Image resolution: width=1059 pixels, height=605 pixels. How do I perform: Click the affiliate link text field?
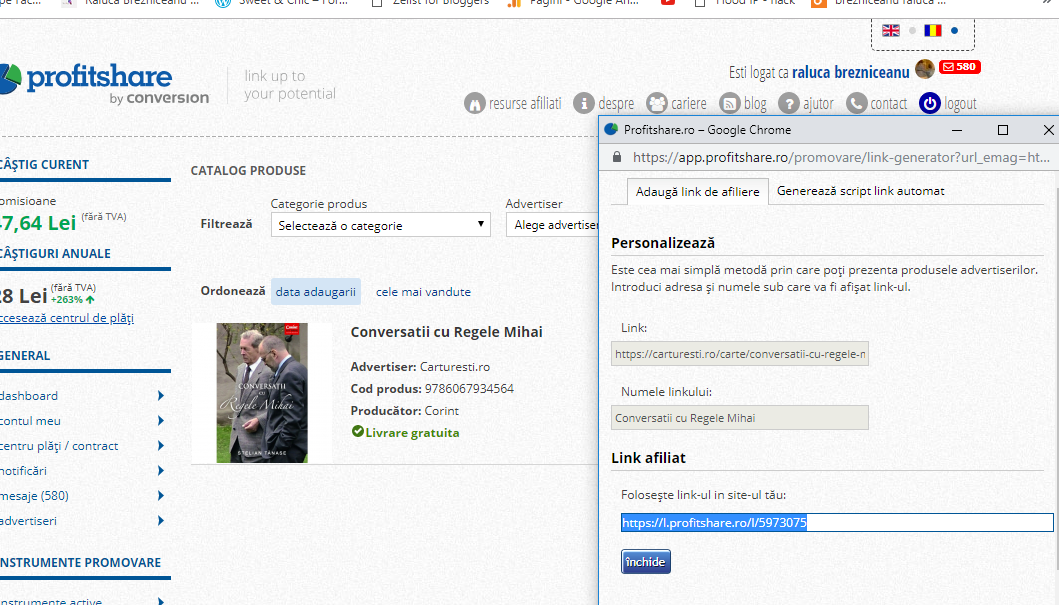(x=836, y=523)
